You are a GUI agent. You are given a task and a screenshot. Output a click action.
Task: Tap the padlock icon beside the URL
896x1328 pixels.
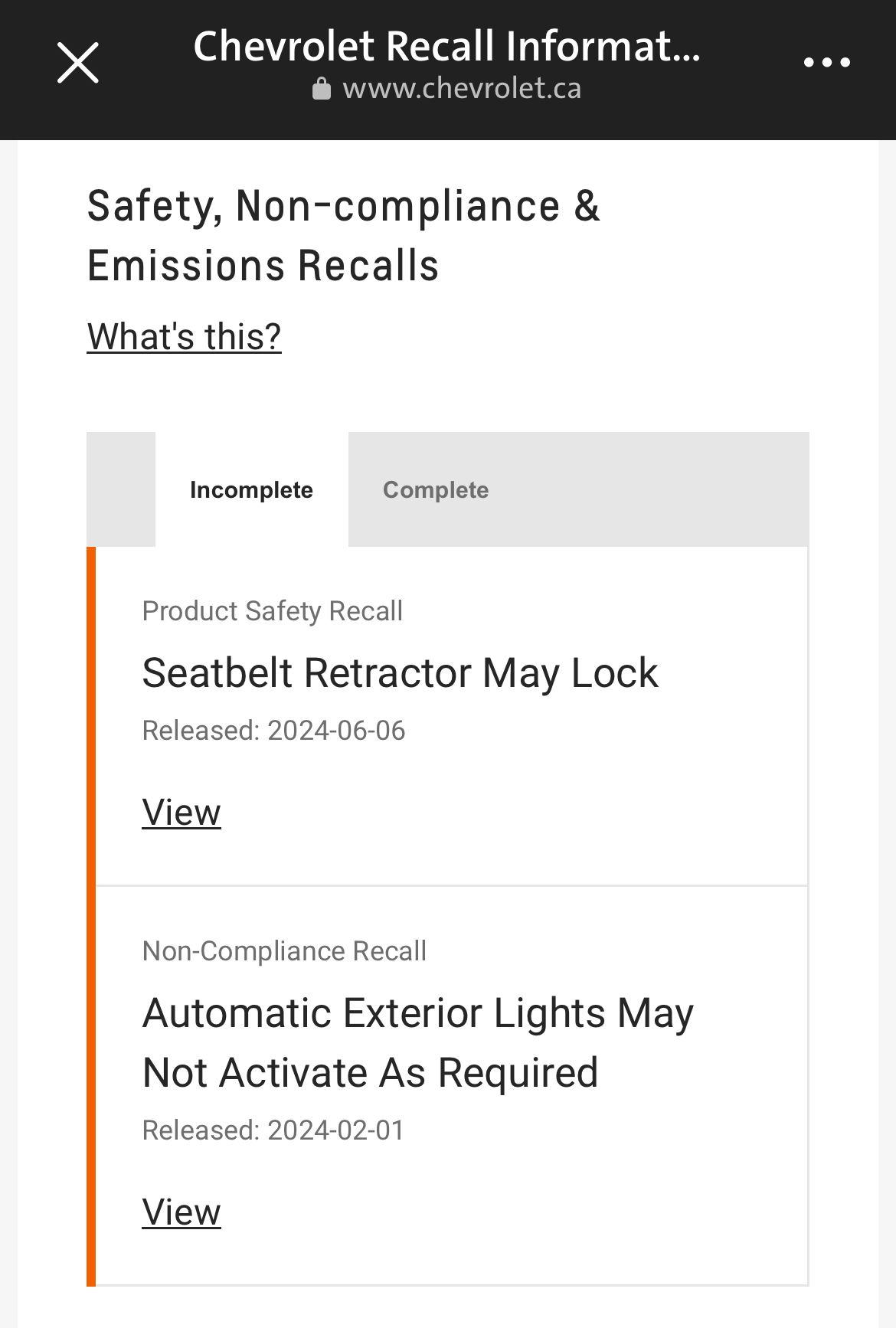pos(322,89)
